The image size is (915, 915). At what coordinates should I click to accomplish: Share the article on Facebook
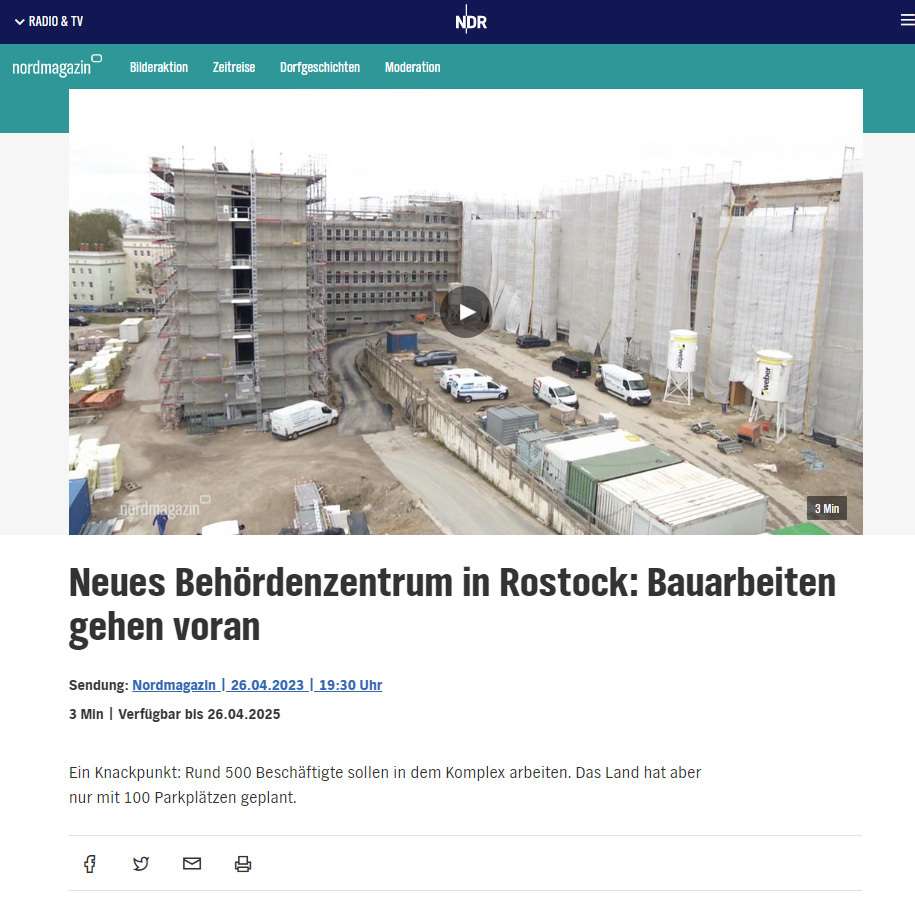[x=90, y=863]
